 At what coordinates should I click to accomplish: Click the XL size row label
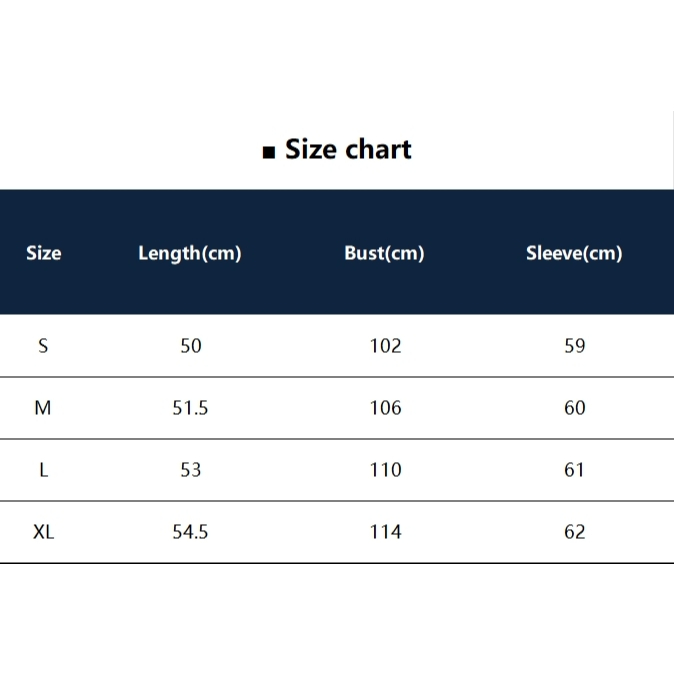[43, 532]
